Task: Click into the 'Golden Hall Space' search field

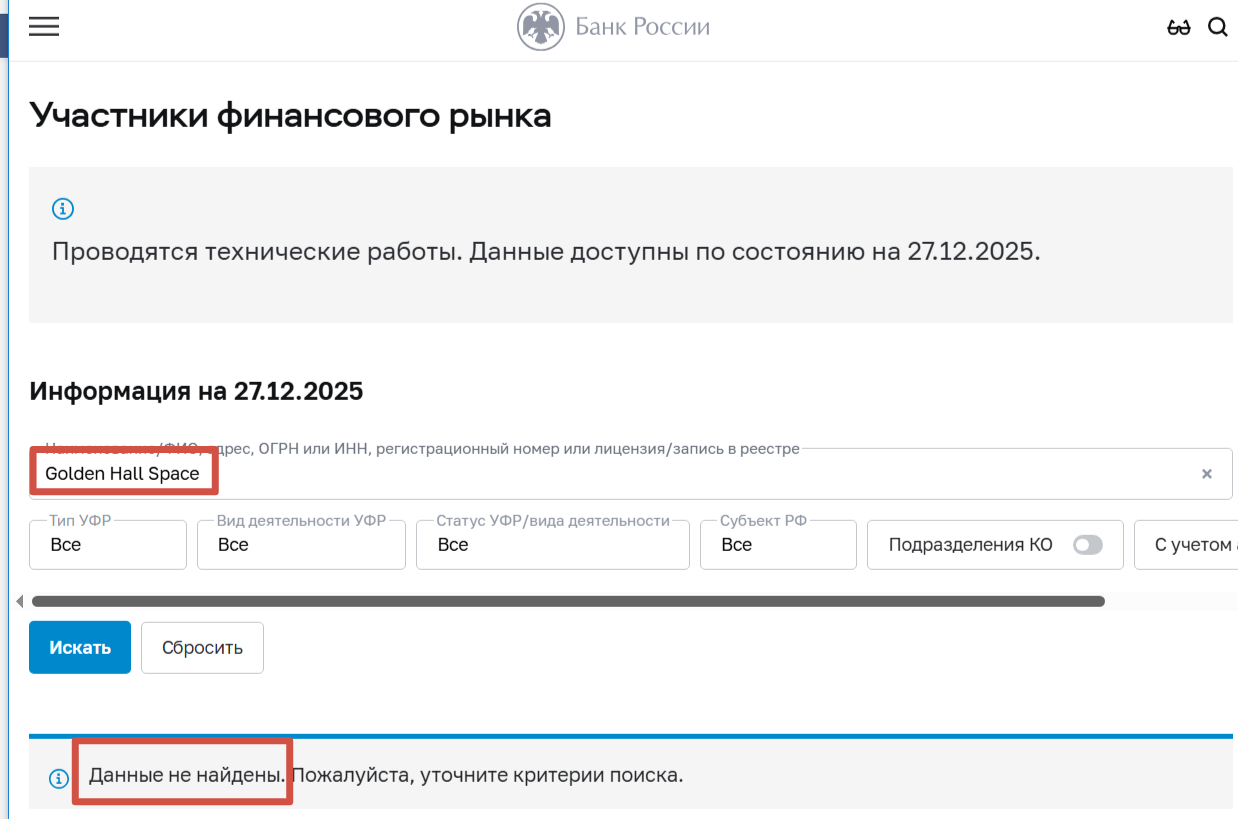Action: [630, 474]
